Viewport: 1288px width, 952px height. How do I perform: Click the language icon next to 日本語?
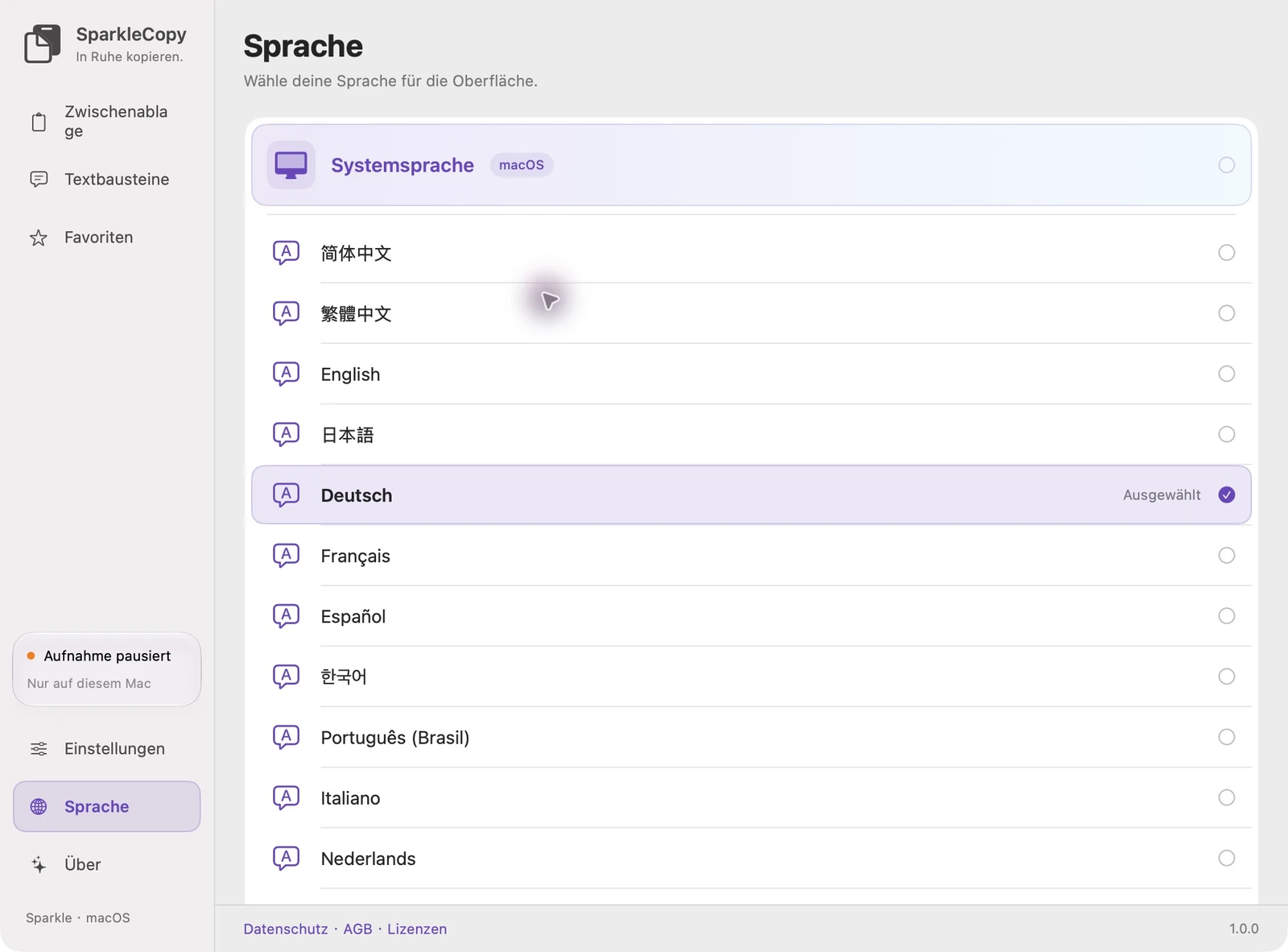pos(286,434)
